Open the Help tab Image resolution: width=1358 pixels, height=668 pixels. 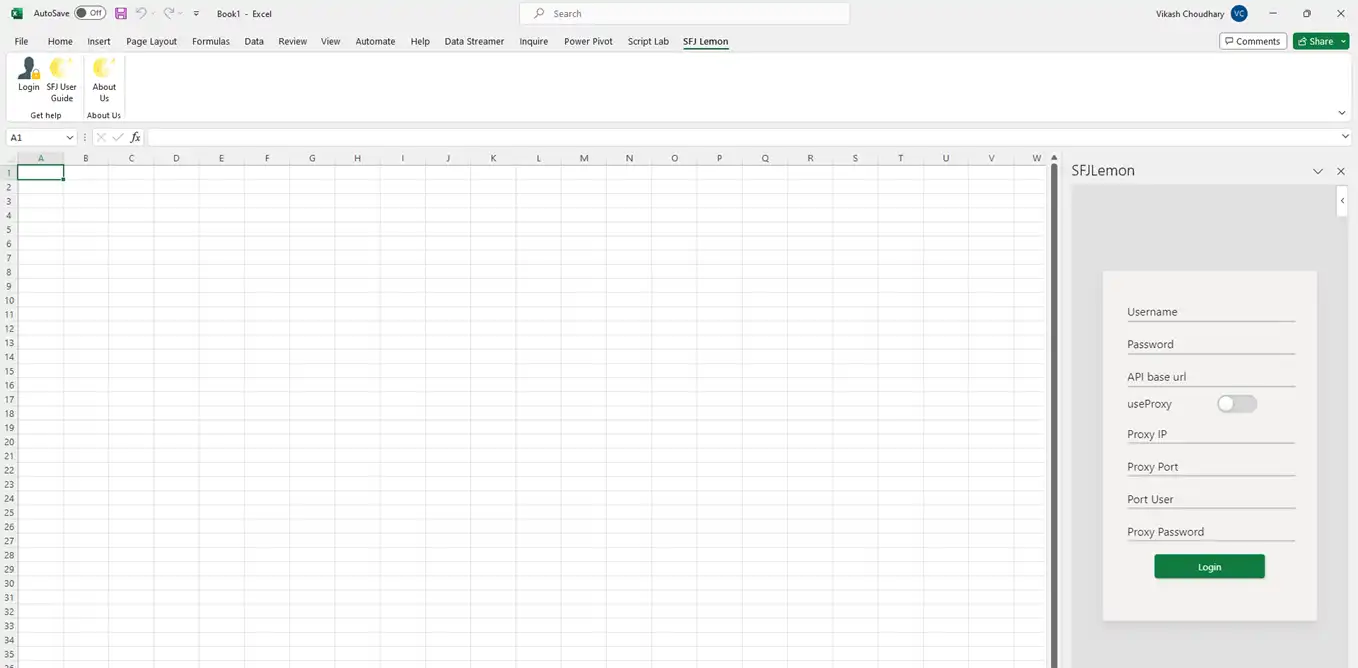click(x=420, y=41)
